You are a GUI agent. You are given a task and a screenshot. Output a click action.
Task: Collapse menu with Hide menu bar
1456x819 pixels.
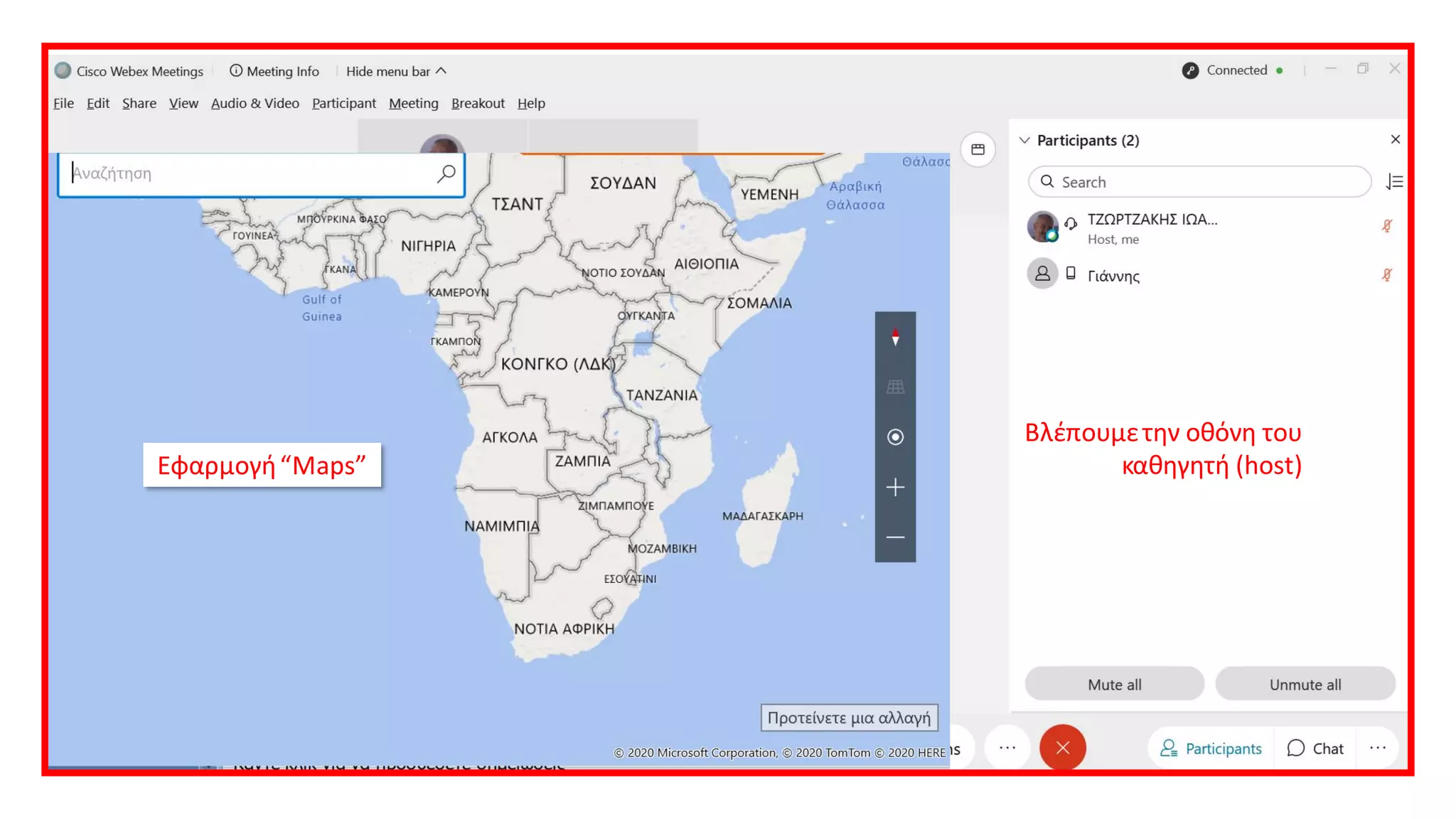tap(396, 71)
